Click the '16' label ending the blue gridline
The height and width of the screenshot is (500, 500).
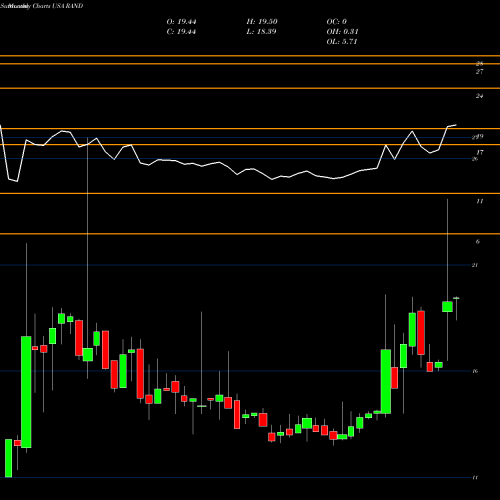click(475, 371)
